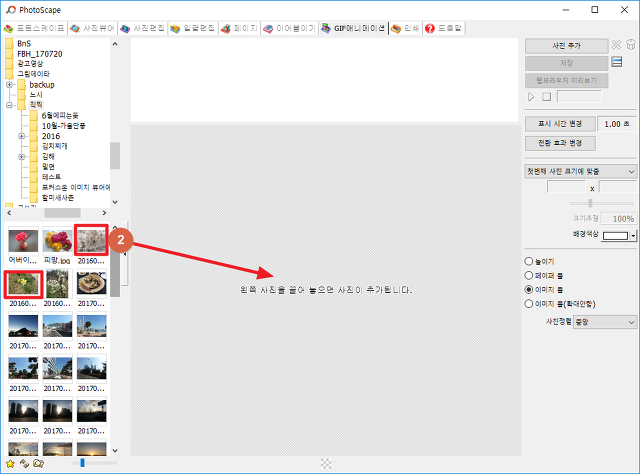This screenshot has height=474, width=640.
Task: Stop animation with the square stop icon
Action: coord(547,97)
